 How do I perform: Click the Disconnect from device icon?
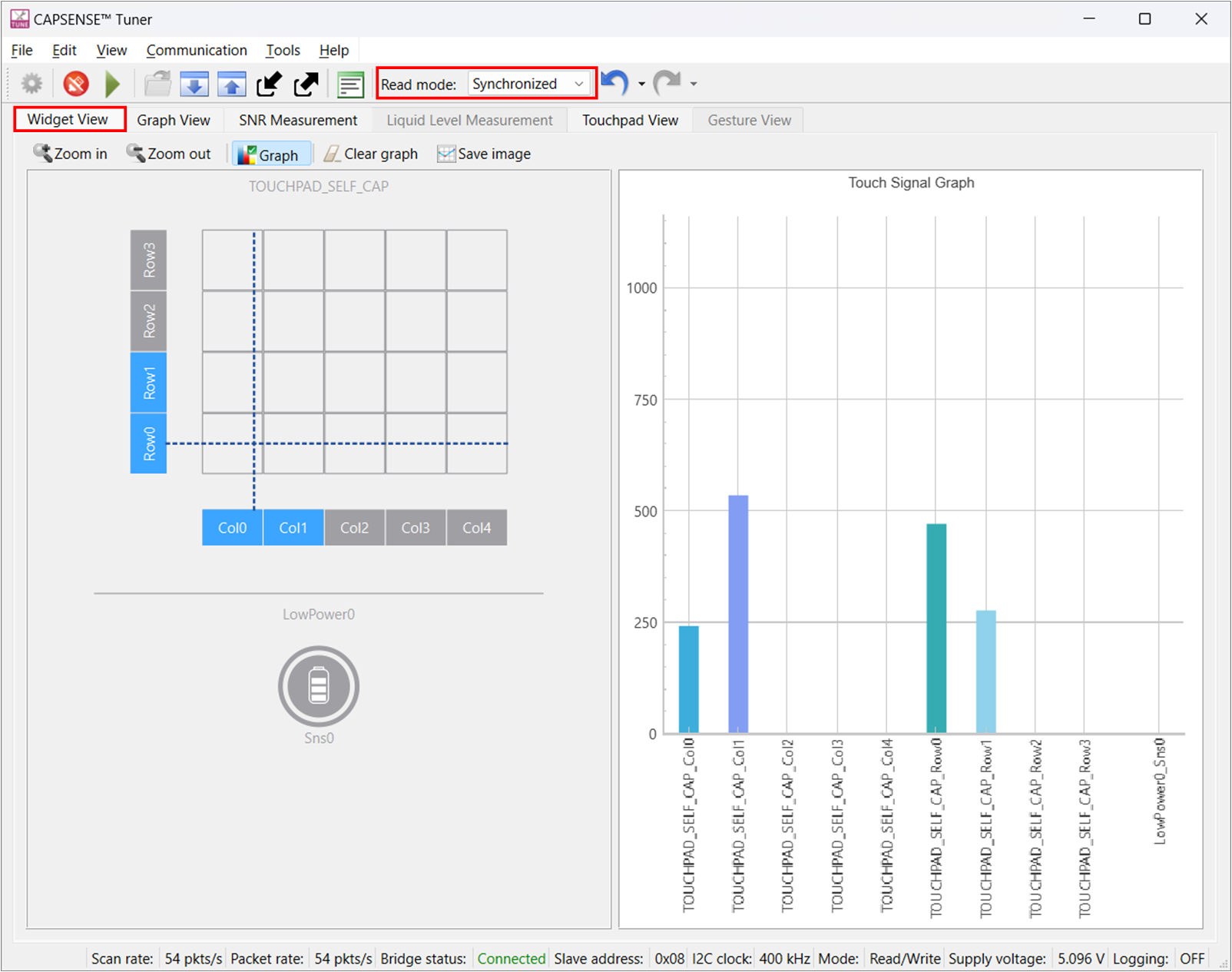coord(76,84)
